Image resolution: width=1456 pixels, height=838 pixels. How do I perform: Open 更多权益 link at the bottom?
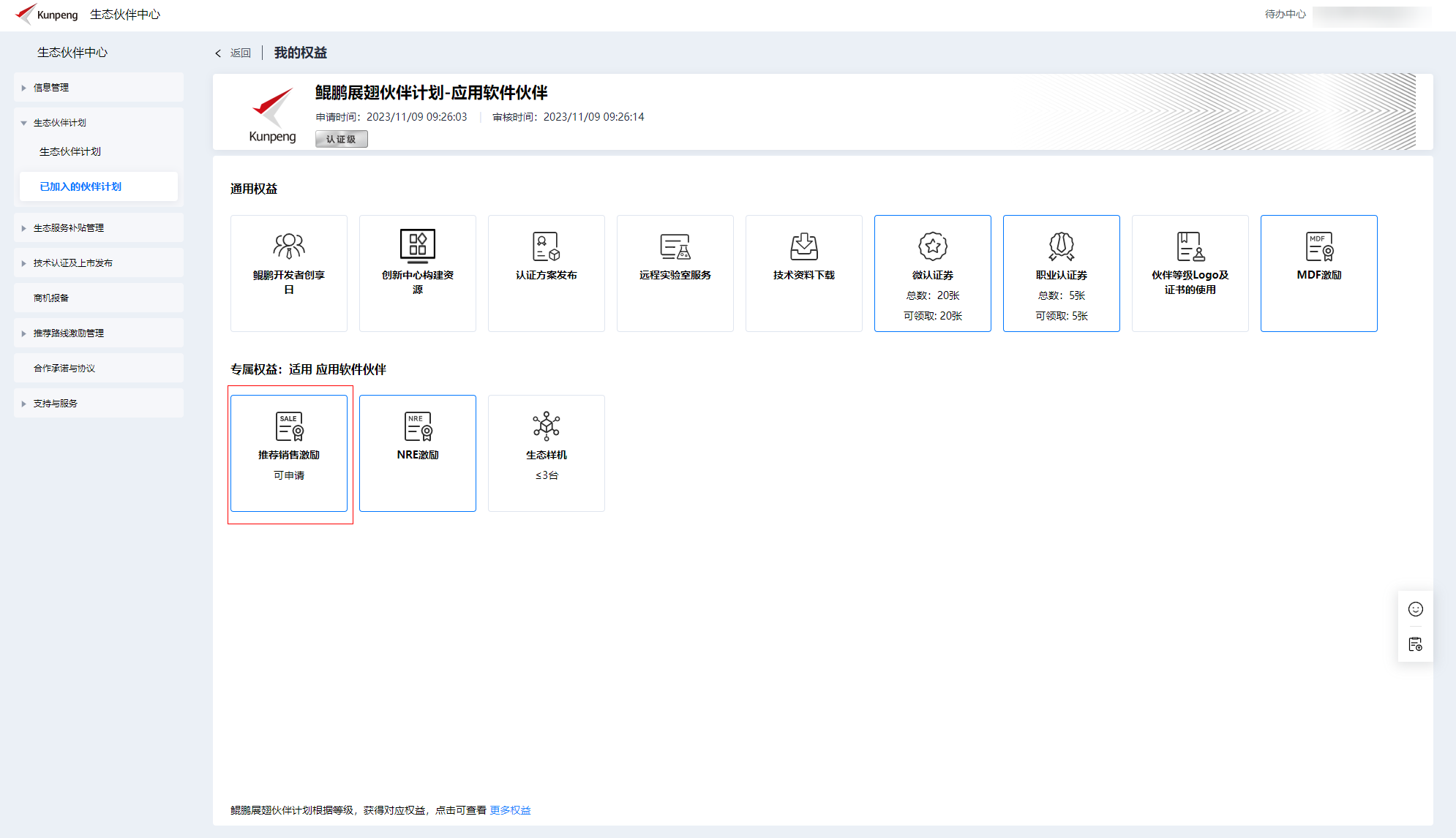click(511, 810)
